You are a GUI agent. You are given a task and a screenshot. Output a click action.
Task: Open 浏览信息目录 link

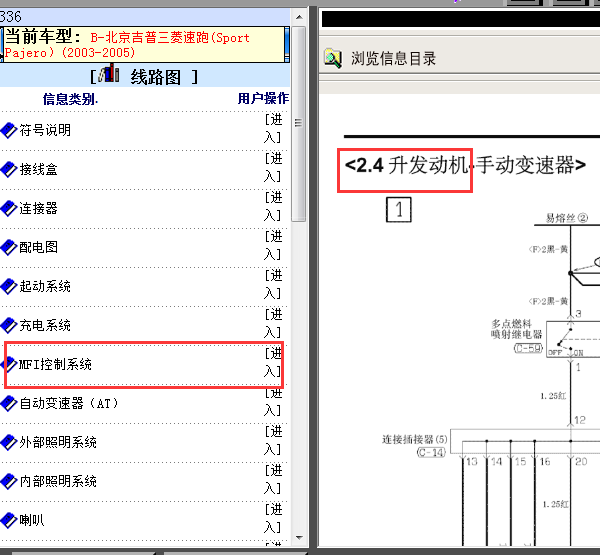click(393, 59)
